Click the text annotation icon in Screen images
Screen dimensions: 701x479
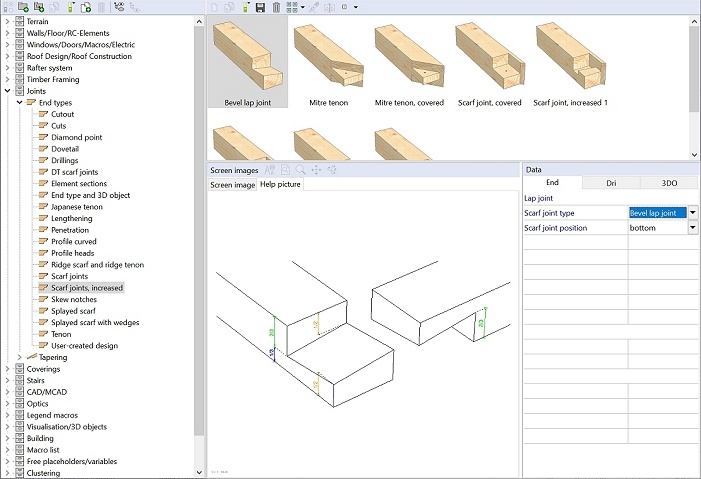click(x=270, y=170)
